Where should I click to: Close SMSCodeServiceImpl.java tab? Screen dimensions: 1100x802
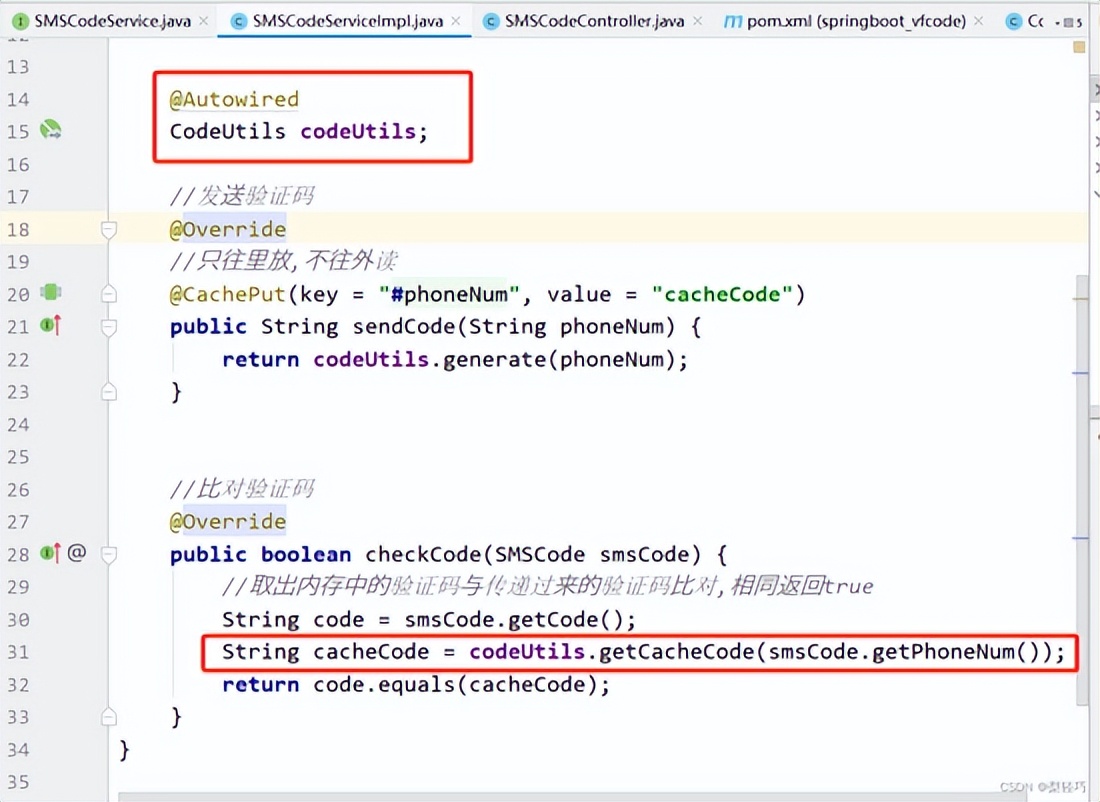point(456,21)
